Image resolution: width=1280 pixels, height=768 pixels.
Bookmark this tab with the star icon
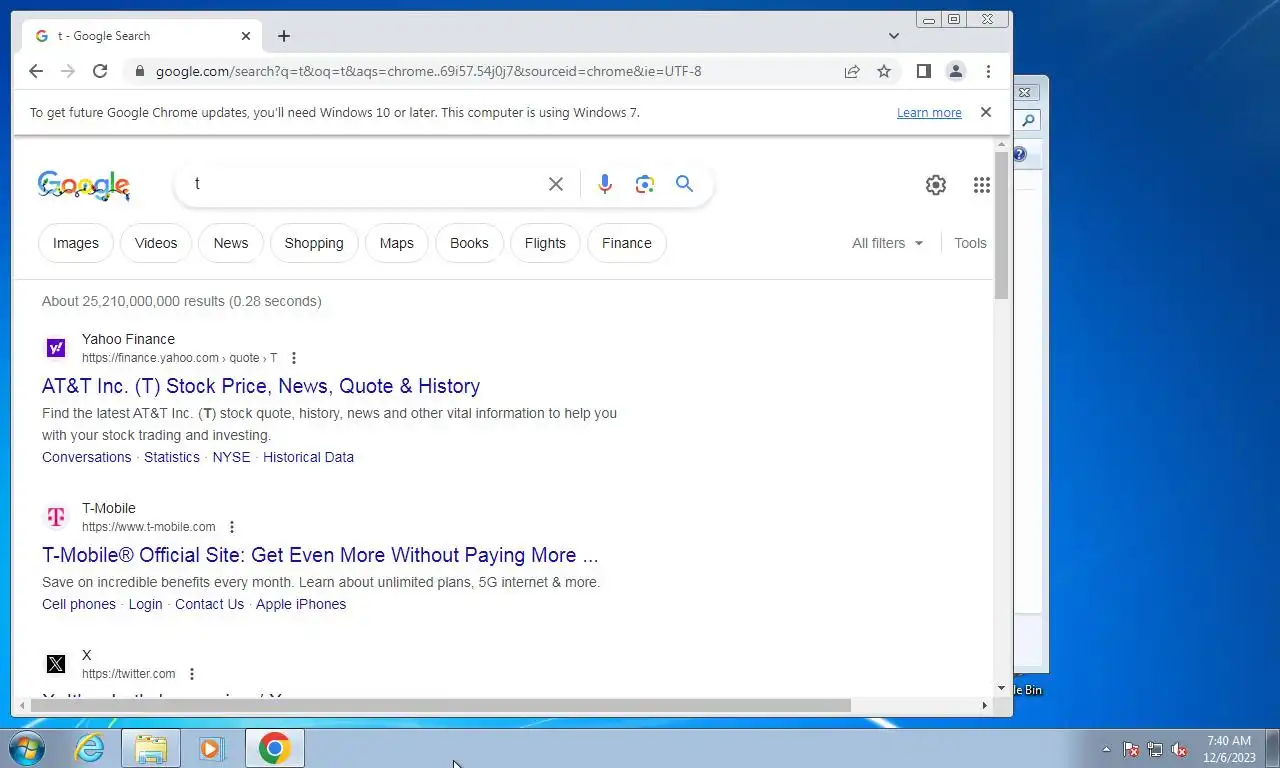884,71
